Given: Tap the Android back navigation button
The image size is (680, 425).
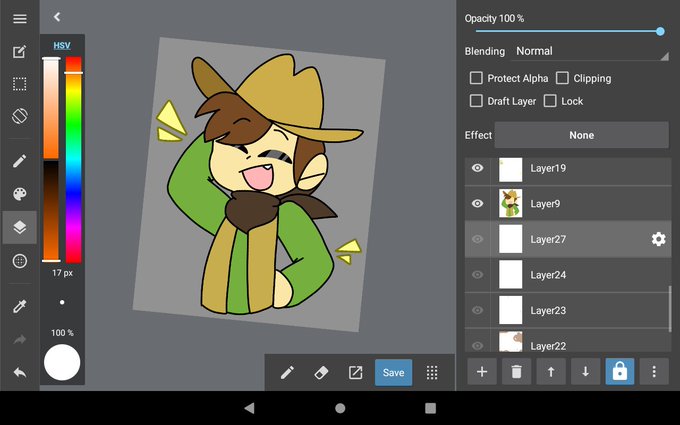Looking at the screenshot, I should 249,408.
